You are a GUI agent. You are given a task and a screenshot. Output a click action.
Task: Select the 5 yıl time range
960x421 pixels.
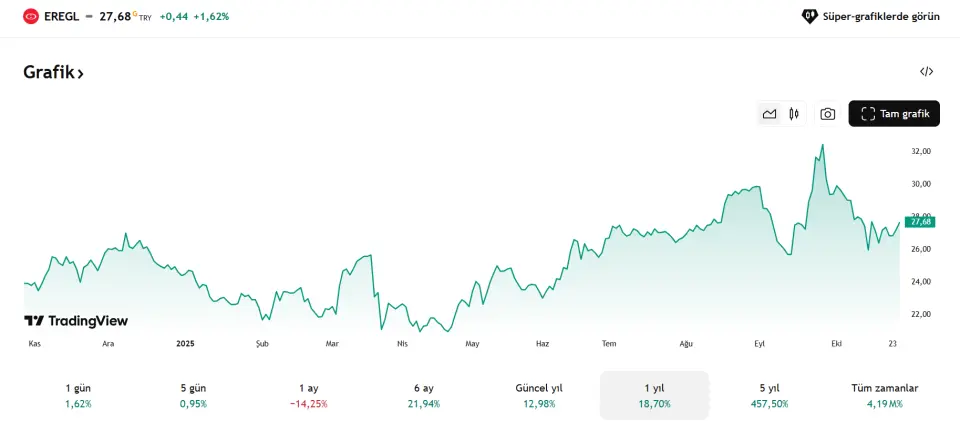pos(769,395)
